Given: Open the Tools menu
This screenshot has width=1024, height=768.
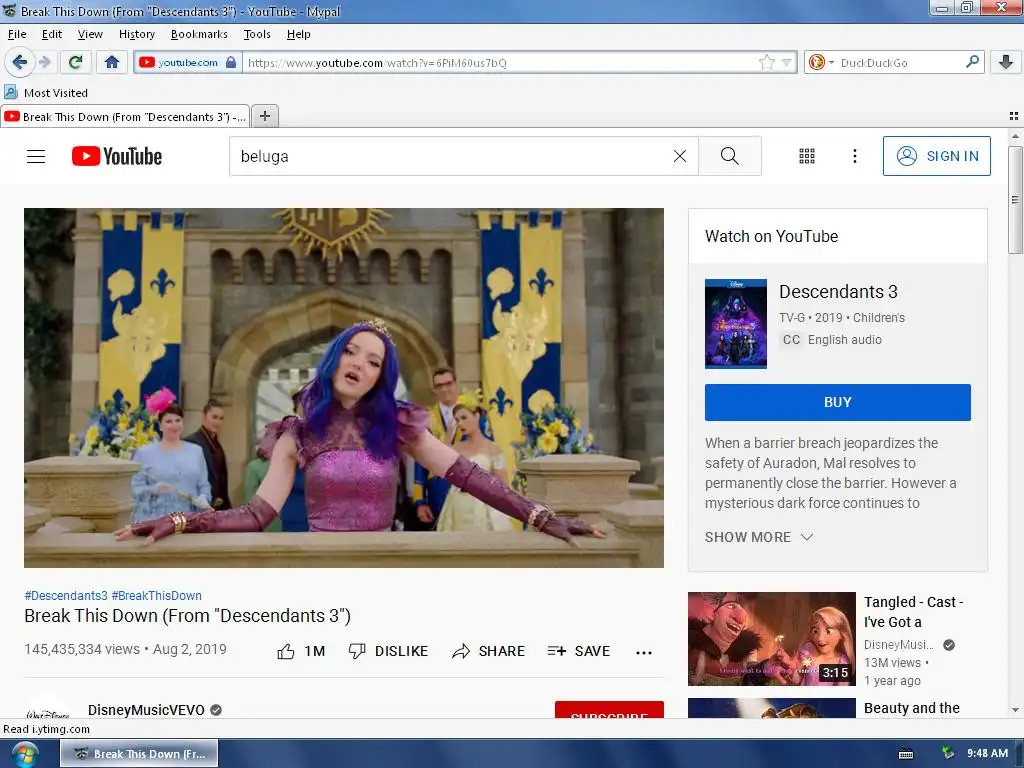Looking at the screenshot, I should (x=257, y=34).
